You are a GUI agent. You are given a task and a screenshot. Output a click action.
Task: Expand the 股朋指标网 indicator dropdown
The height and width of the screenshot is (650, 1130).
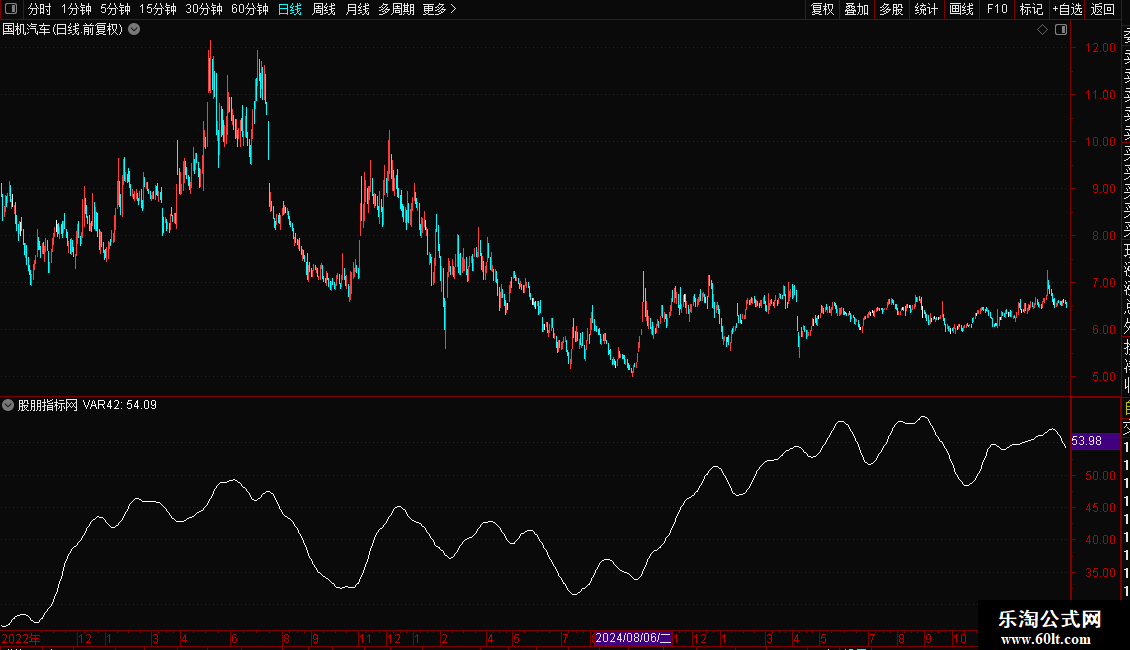tap(8, 405)
